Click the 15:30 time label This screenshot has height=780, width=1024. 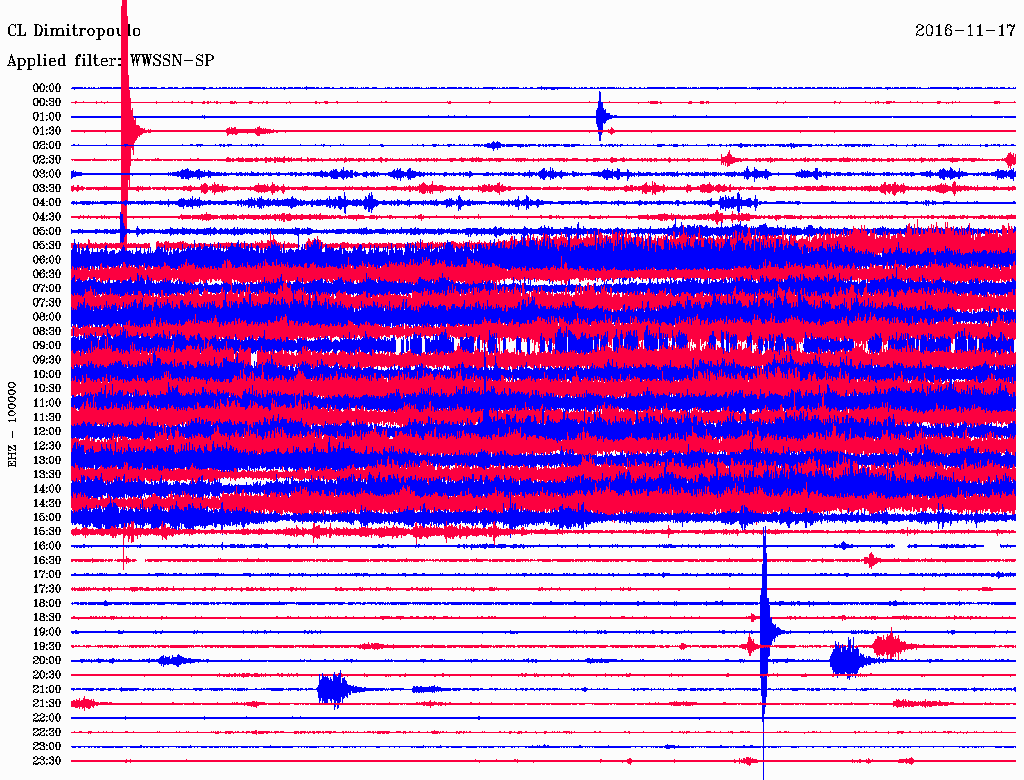pos(47,532)
